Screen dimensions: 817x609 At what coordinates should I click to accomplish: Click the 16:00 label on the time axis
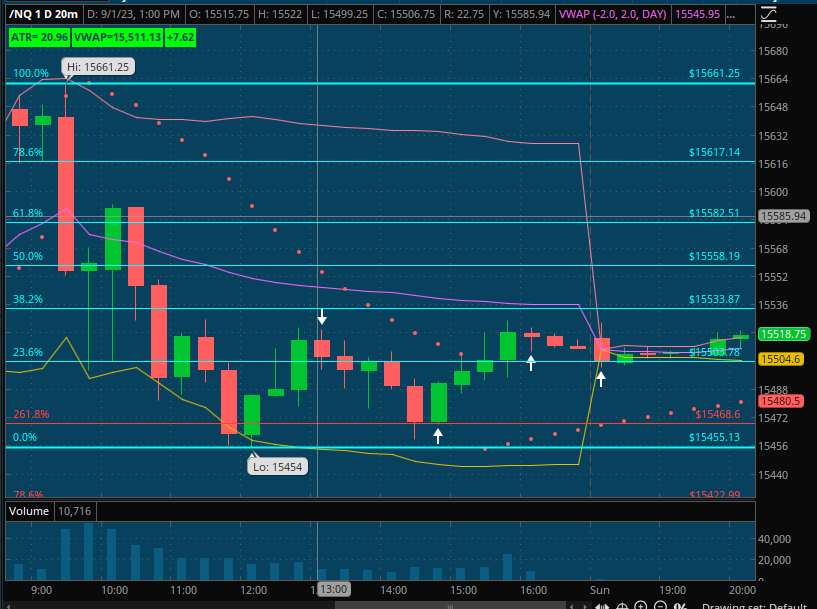click(x=534, y=590)
